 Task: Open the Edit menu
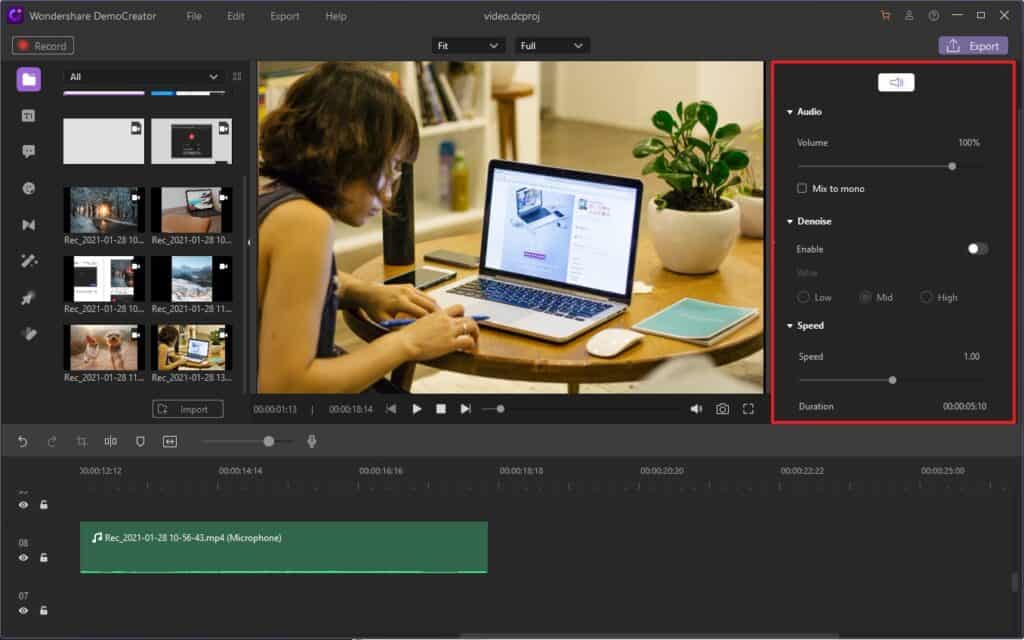[x=235, y=16]
